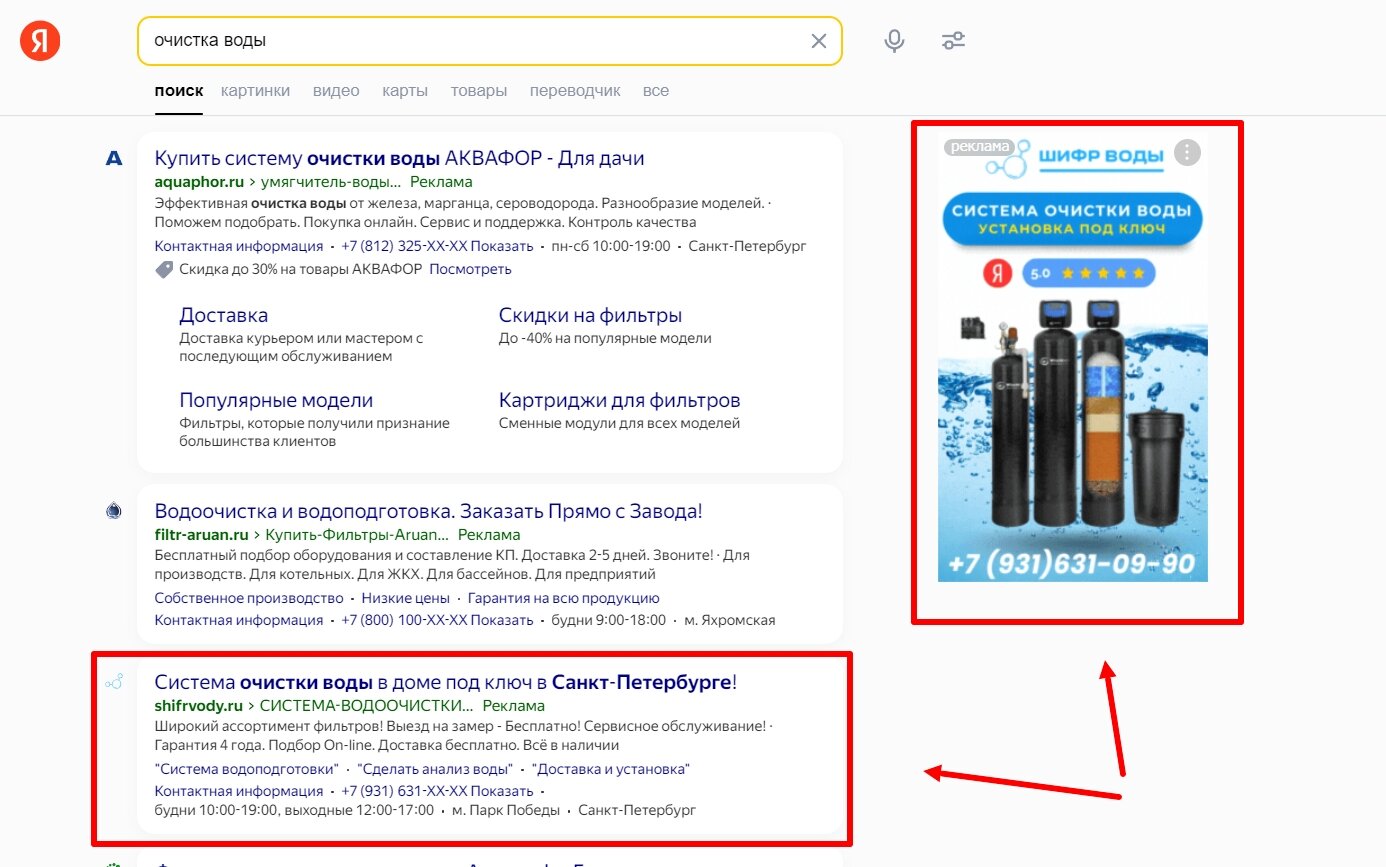Open the ШИФР ВОДЫ banner ad image
This screenshot has height=867, width=1386.
[x=1072, y=360]
